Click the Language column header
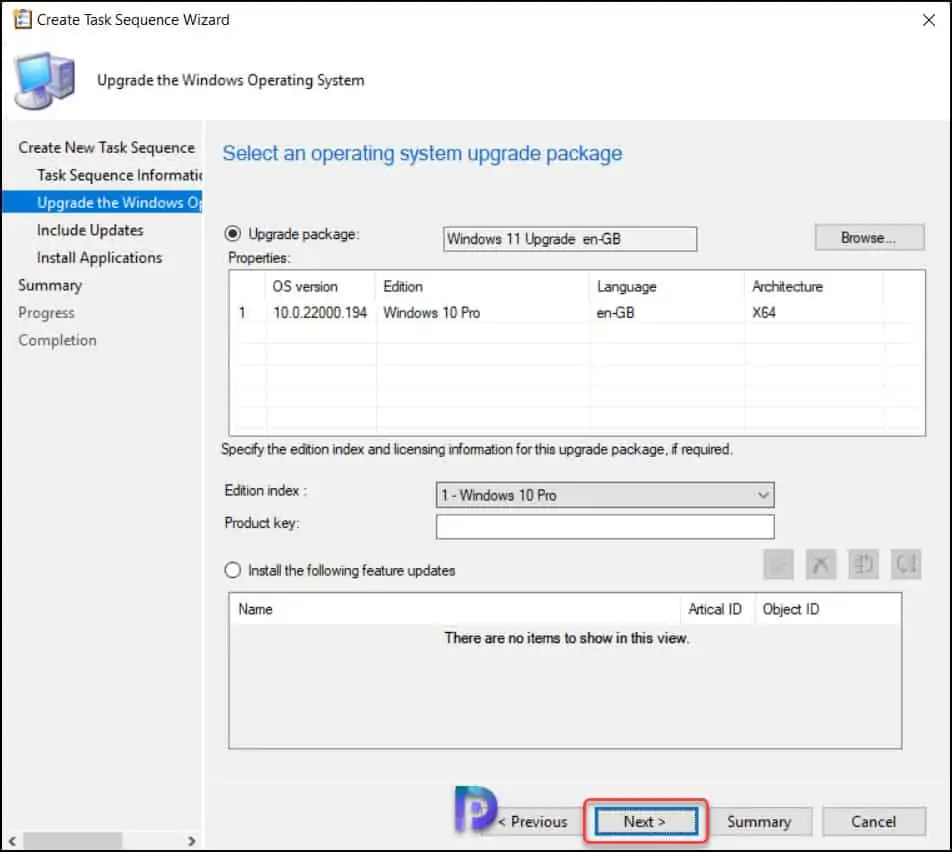This screenshot has height=852, width=952. point(666,286)
